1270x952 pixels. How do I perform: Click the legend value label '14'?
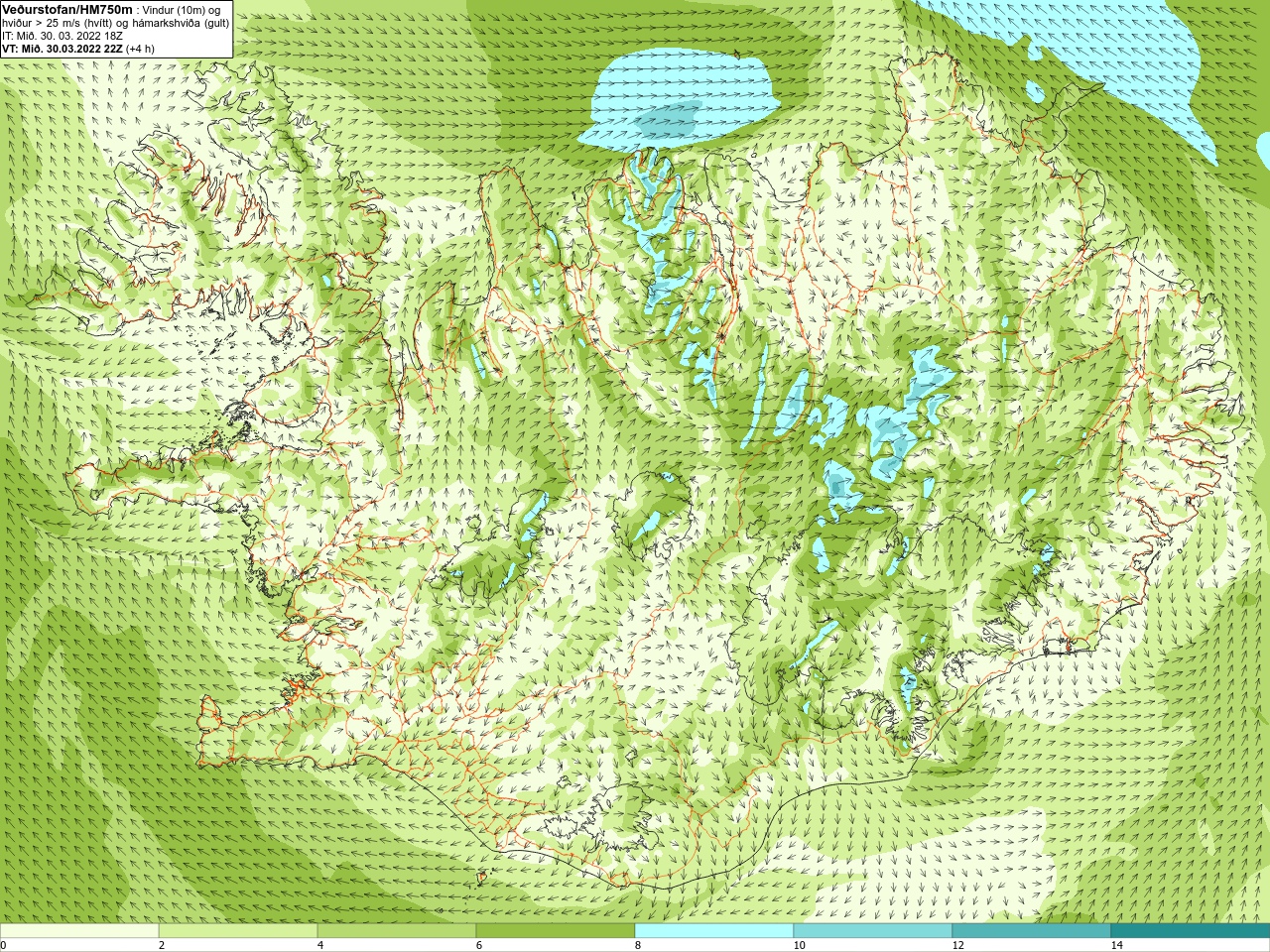[x=1116, y=945]
